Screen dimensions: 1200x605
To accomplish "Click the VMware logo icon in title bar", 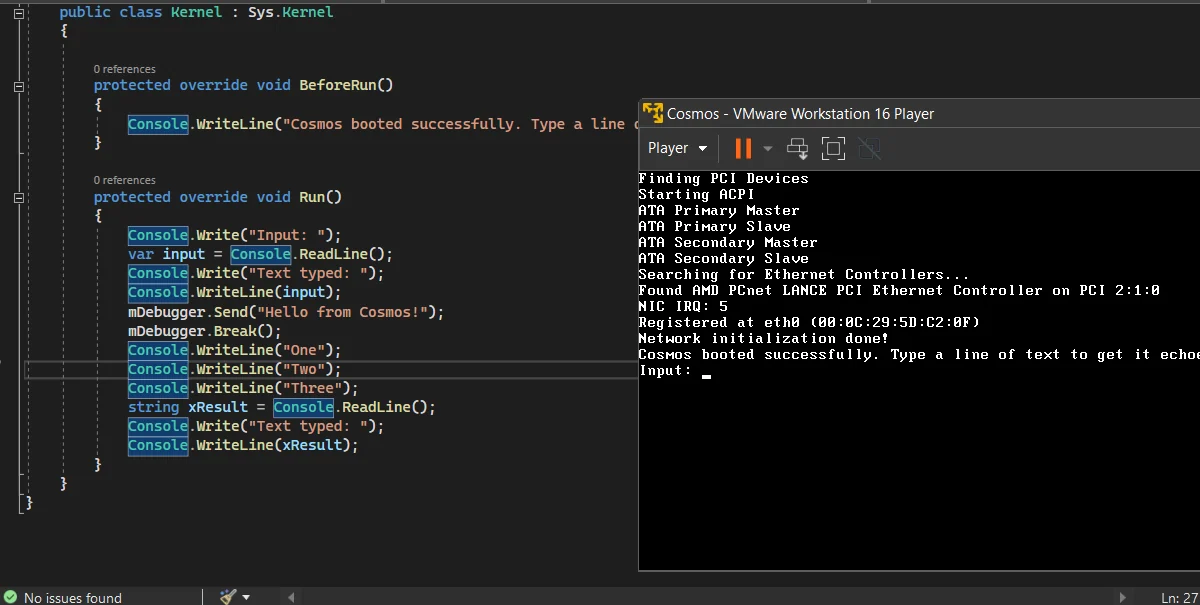I will point(653,113).
